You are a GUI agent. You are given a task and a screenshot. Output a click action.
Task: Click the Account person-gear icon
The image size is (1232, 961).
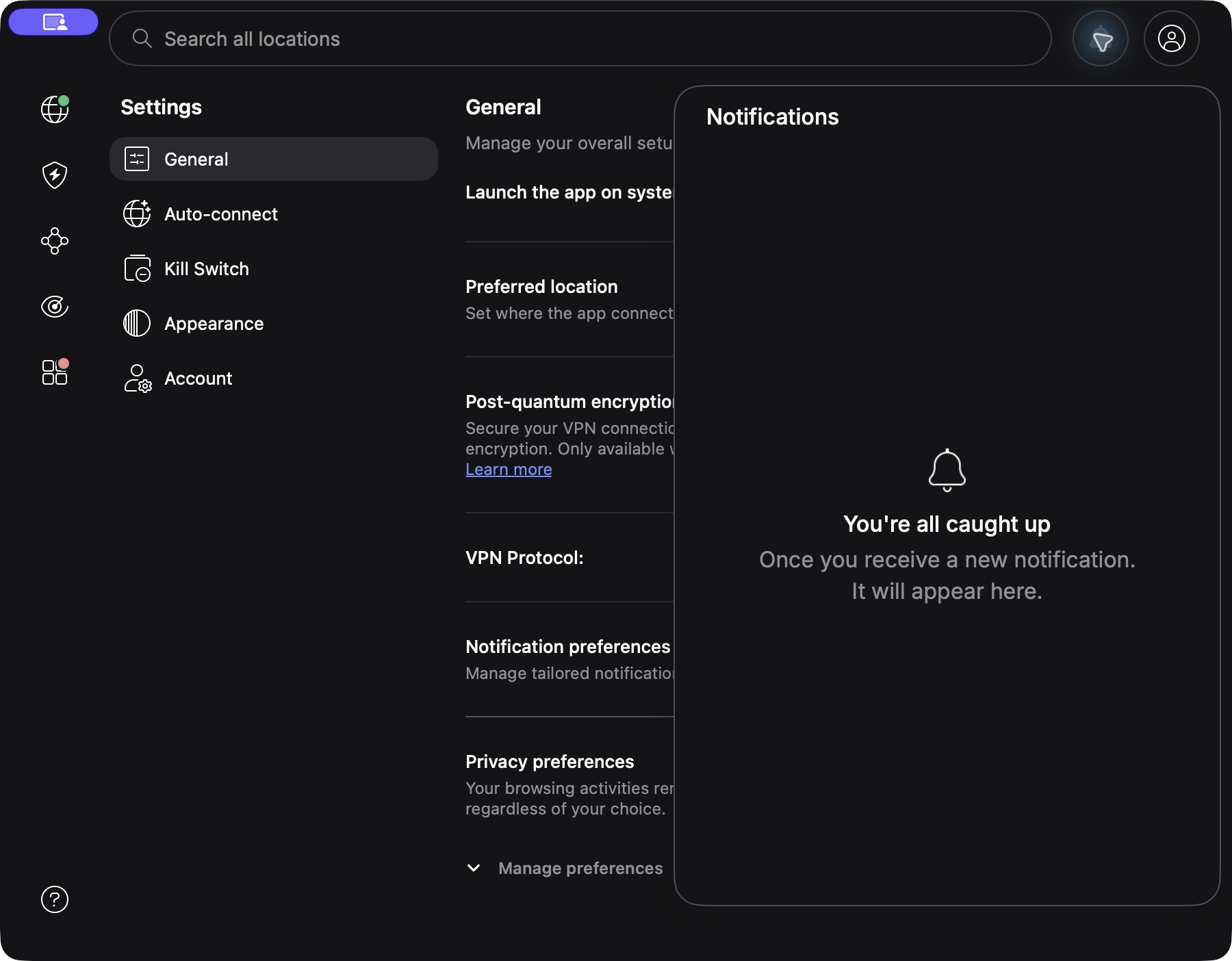point(138,378)
